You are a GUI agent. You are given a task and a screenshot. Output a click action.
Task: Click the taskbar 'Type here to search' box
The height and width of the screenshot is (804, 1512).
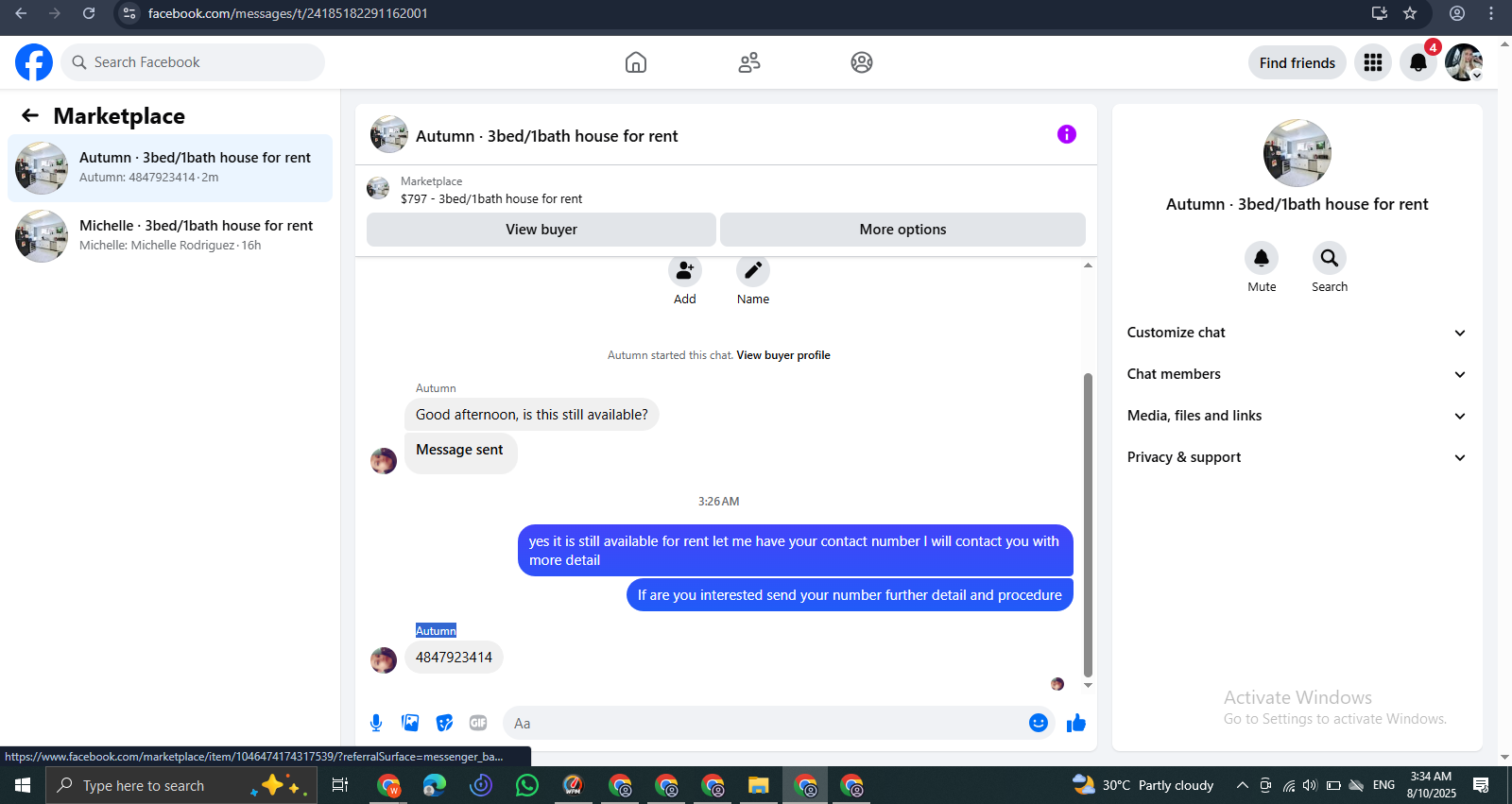tap(181, 785)
